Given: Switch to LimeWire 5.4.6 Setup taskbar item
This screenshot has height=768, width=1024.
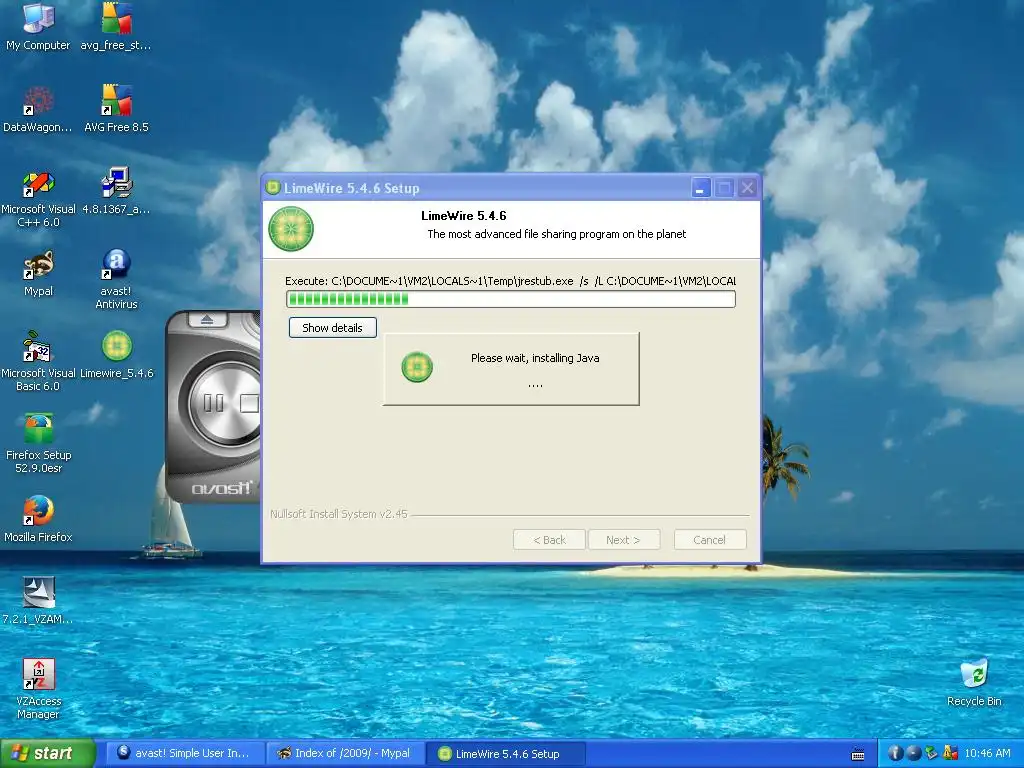Looking at the screenshot, I should coord(506,753).
